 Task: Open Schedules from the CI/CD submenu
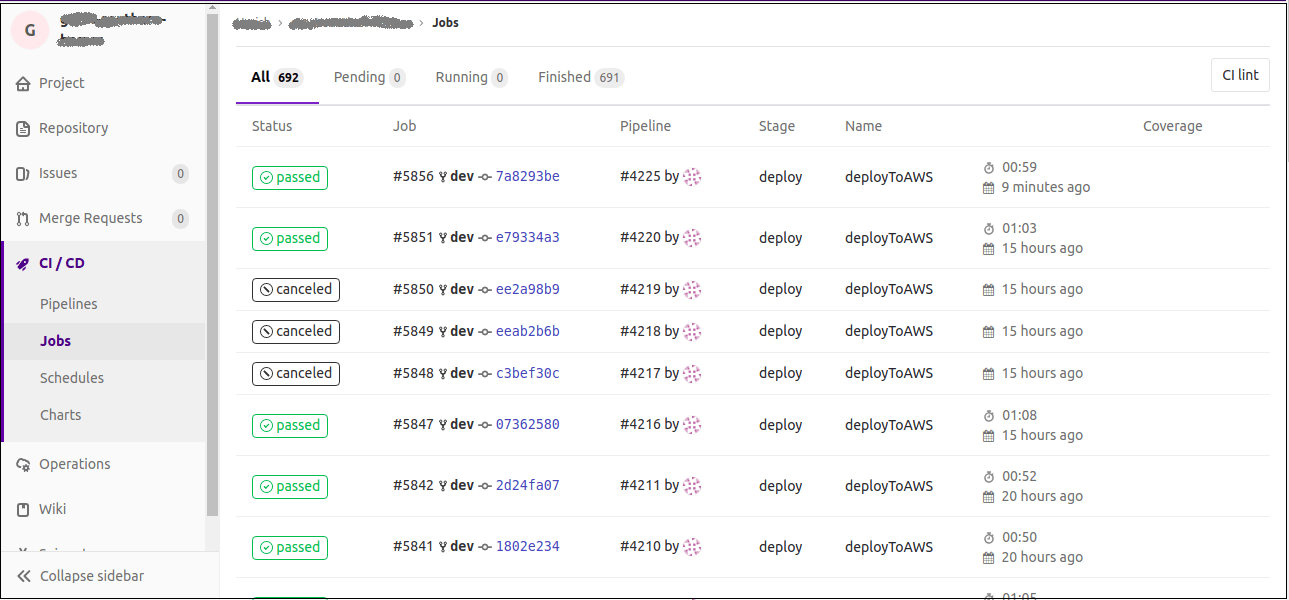pos(72,377)
